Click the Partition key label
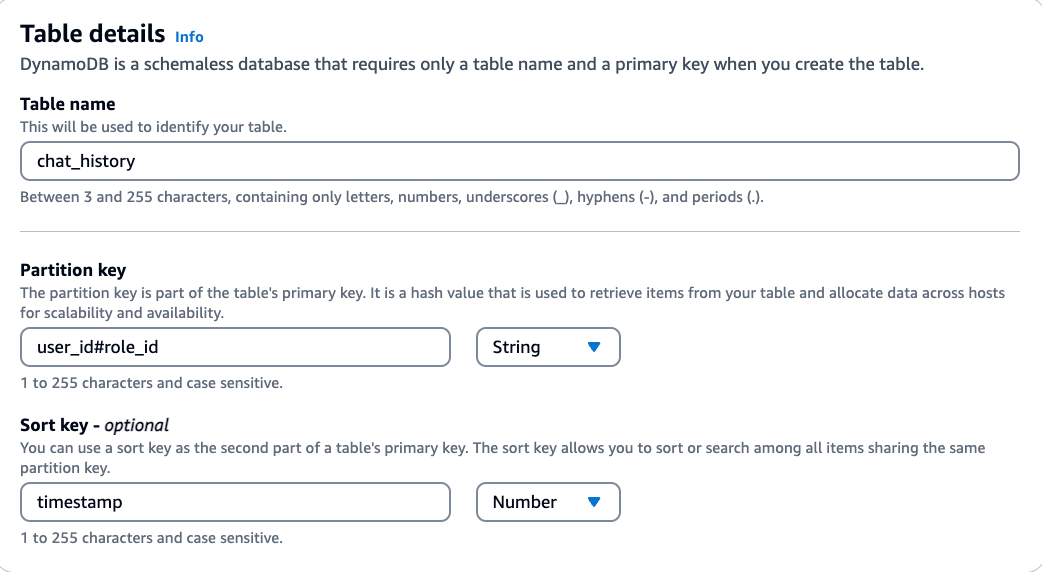Image resolution: width=1042 pixels, height=572 pixels. coord(73,270)
